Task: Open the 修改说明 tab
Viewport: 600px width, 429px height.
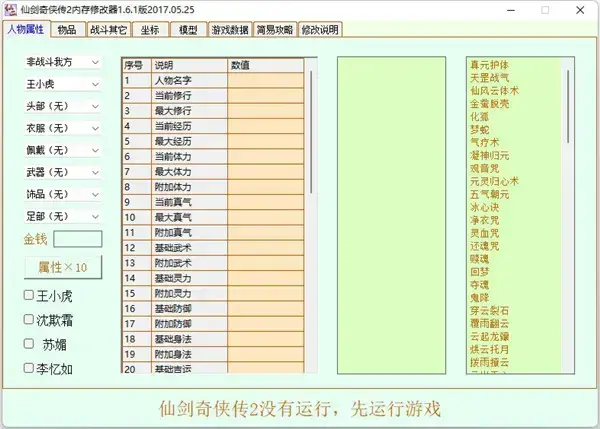Action: pyautogui.click(x=320, y=29)
